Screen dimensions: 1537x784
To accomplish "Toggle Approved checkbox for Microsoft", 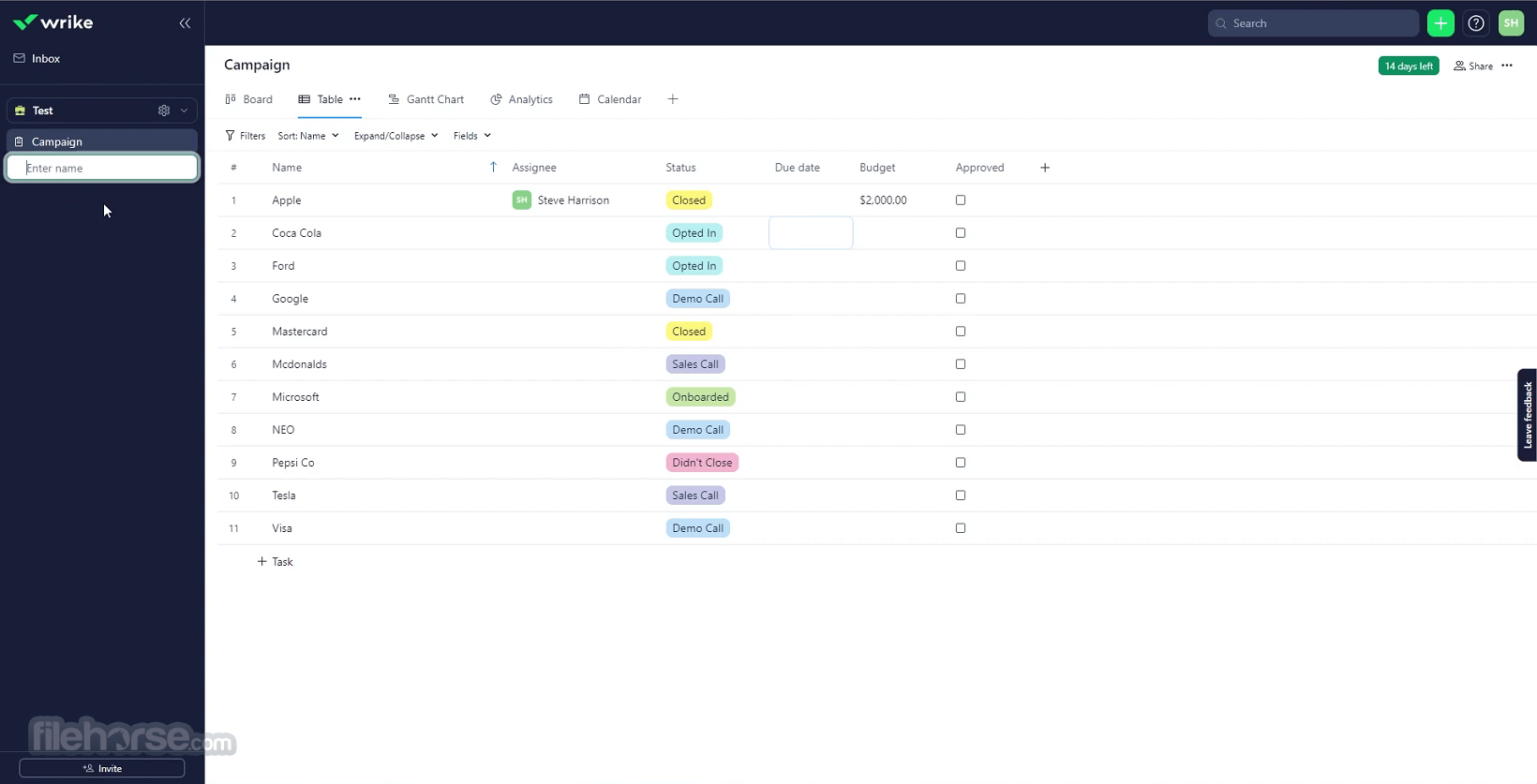I will [961, 397].
